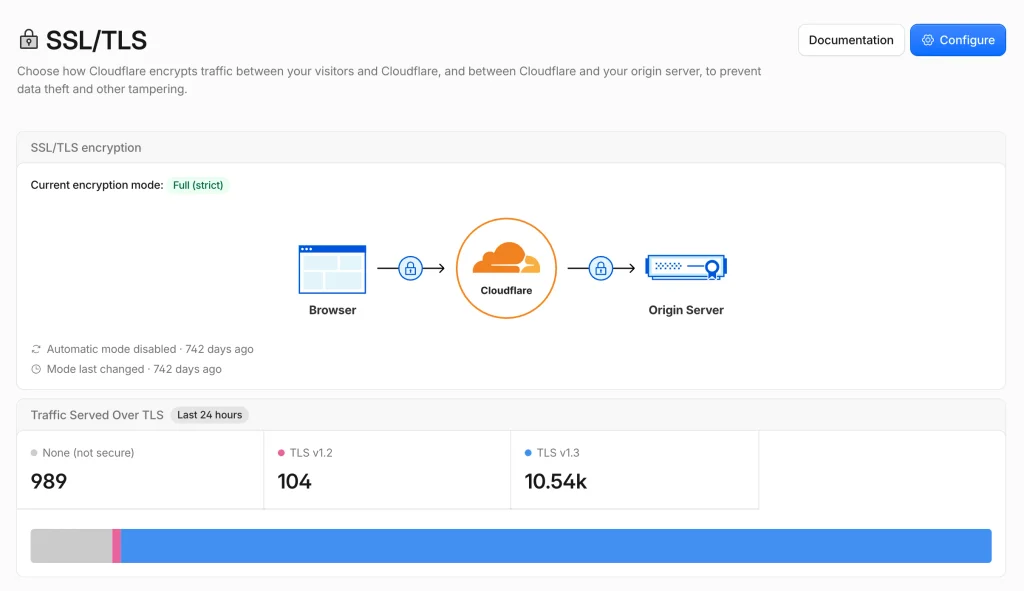Image resolution: width=1024 pixels, height=591 pixels.
Task: Click the gray not-secure bar segment
Action: (71, 546)
